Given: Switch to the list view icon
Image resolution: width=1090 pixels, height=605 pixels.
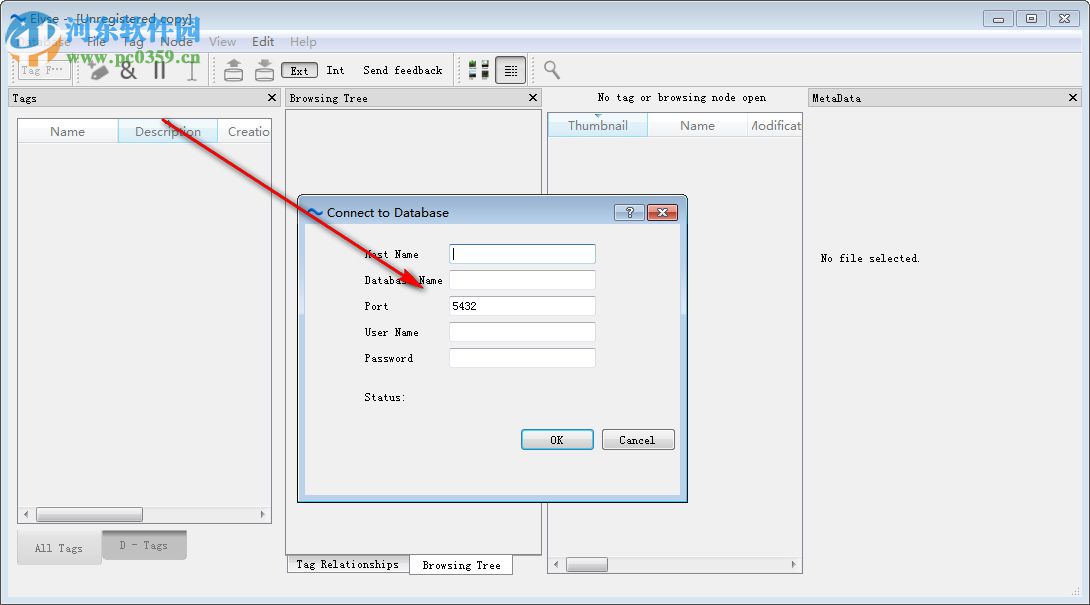Looking at the screenshot, I should click(x=510, y=70).
